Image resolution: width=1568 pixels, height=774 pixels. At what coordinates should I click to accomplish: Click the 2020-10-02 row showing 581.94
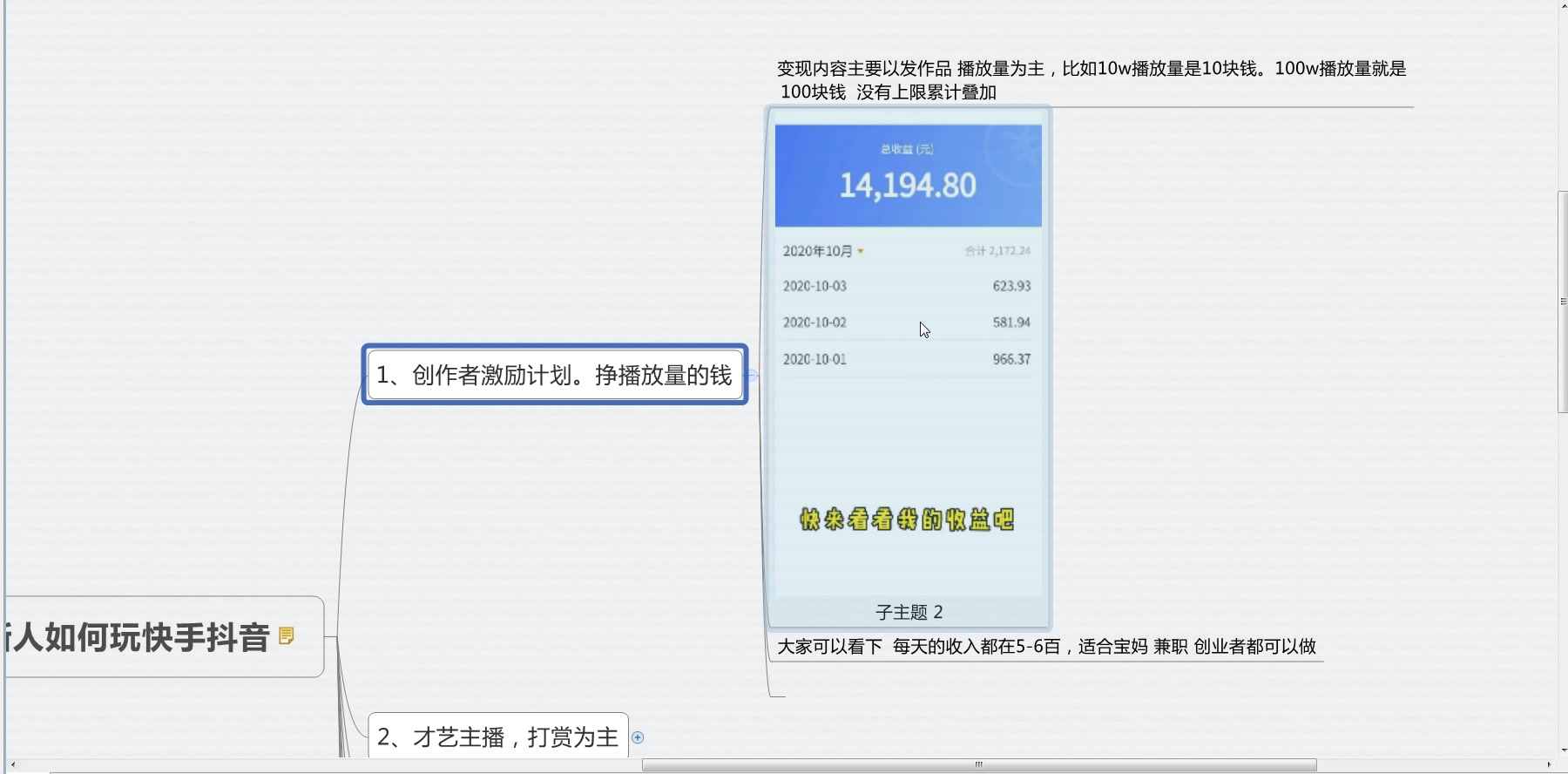click(907, 322)
